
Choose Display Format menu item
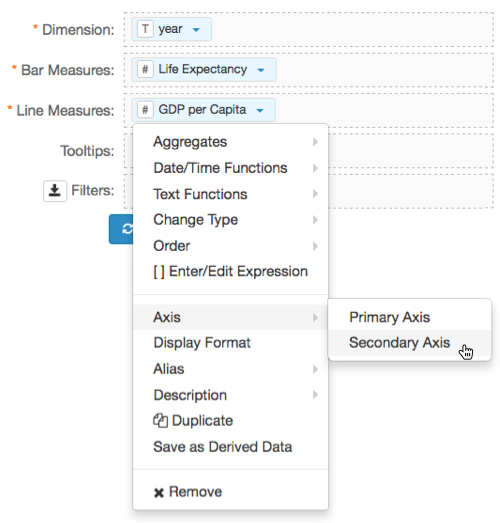(x=230, y=343)
